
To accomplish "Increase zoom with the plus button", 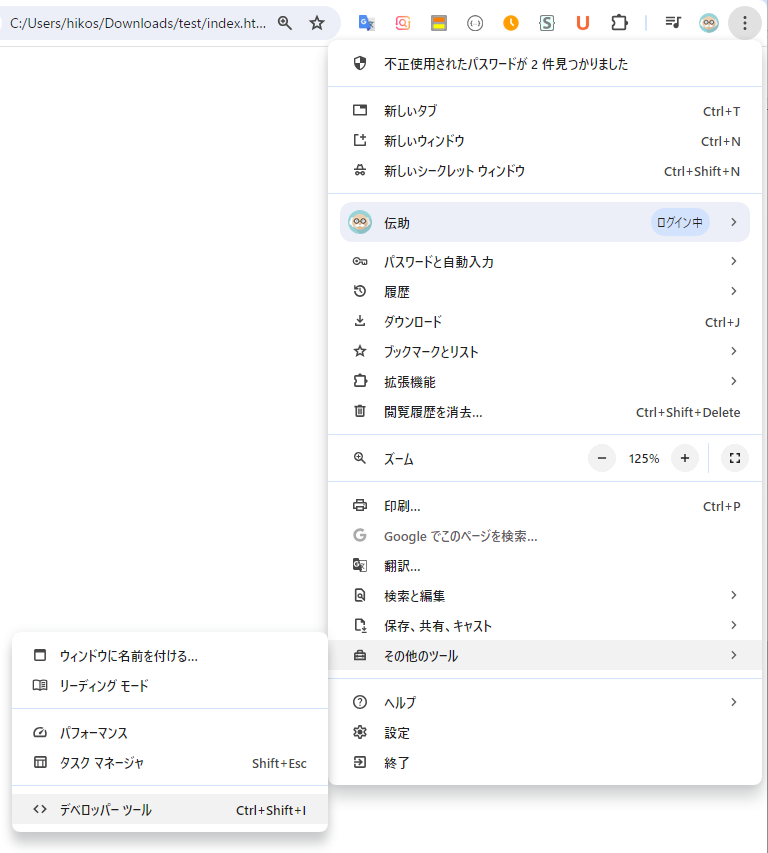I will coord(684,458).
